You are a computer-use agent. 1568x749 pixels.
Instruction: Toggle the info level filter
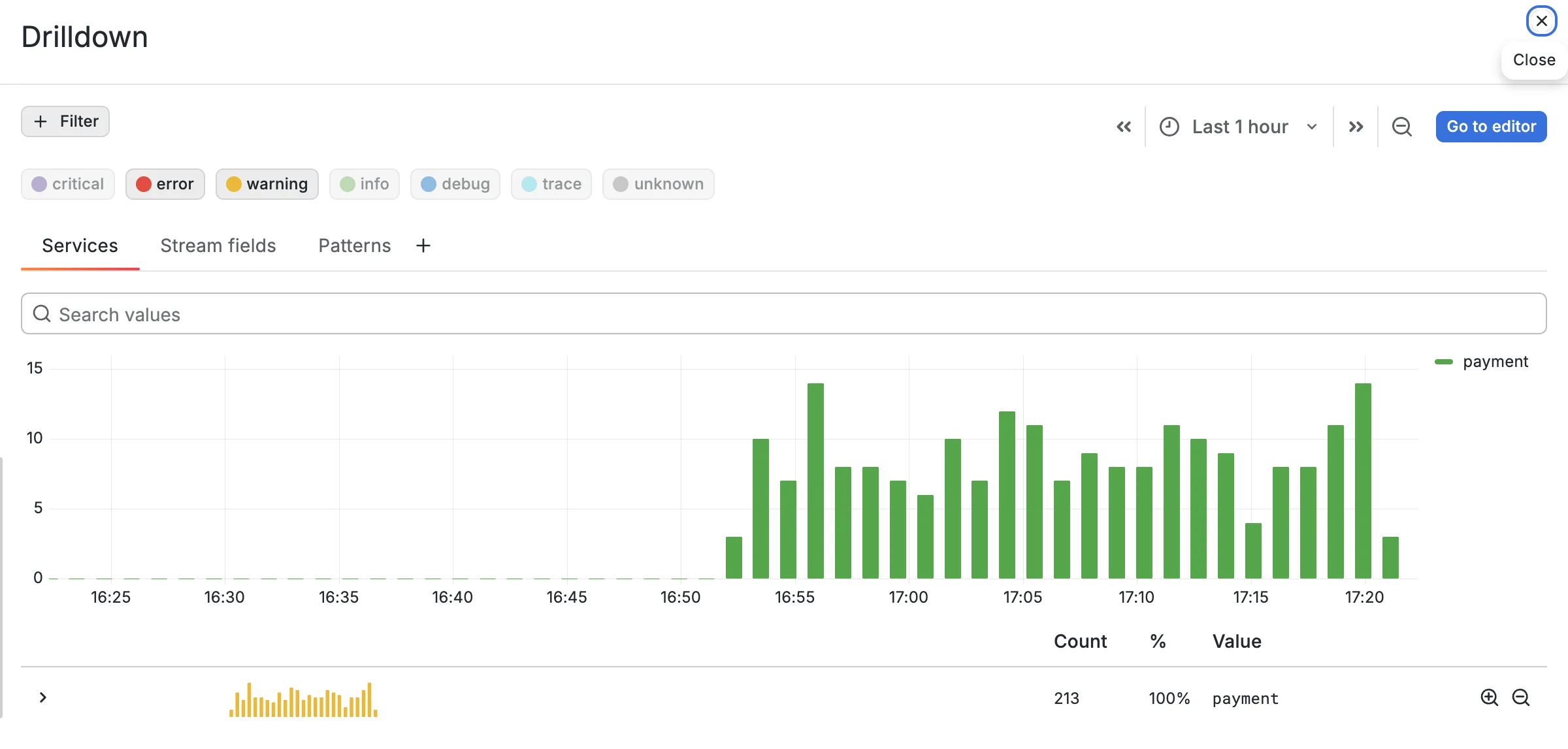click(365, 184)
